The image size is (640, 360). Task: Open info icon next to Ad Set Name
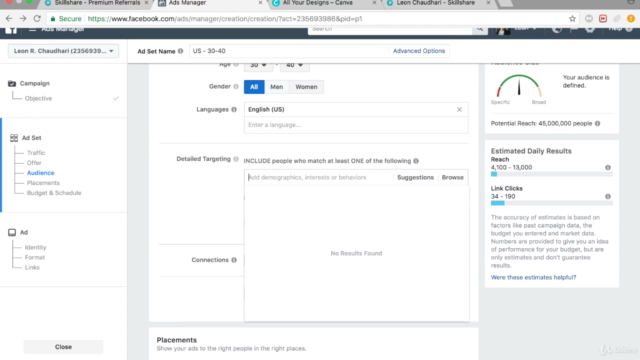pos(180,51)
